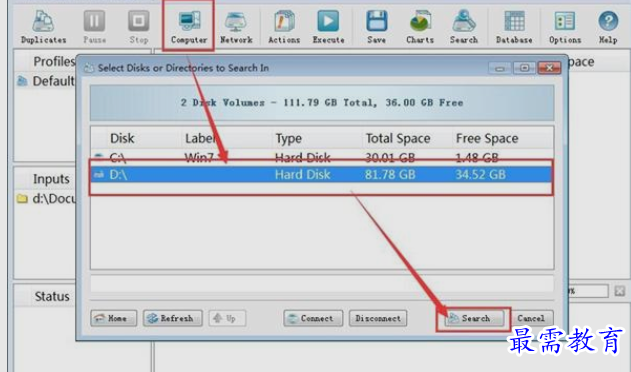This screenshot has width=631, height=372.
Task: Click the 34.52 GB free space cell
Action: pyautogui.click(x=480, y=175)
